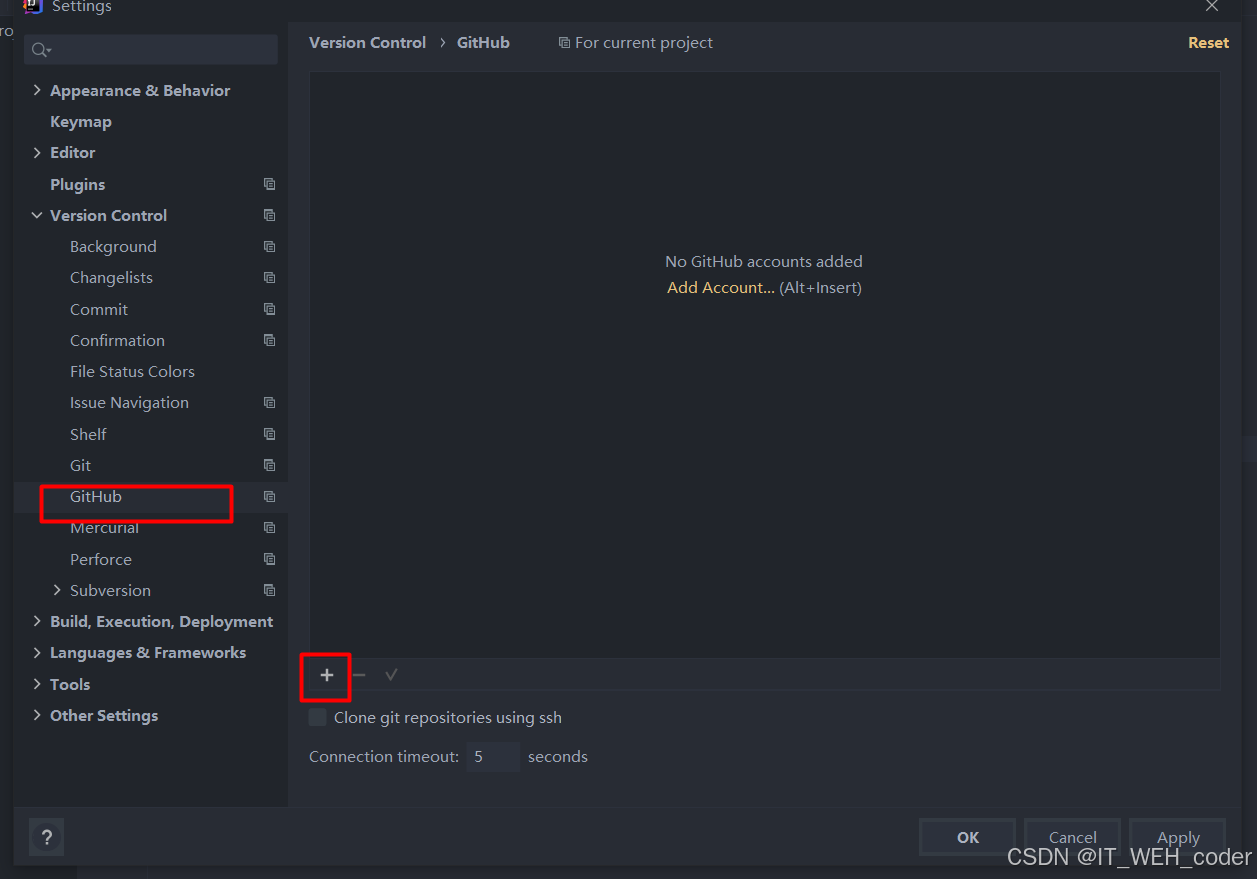Viewport: 1257px width, 879px height.
Task: Click the For current project icon
Action: [564, 43]
